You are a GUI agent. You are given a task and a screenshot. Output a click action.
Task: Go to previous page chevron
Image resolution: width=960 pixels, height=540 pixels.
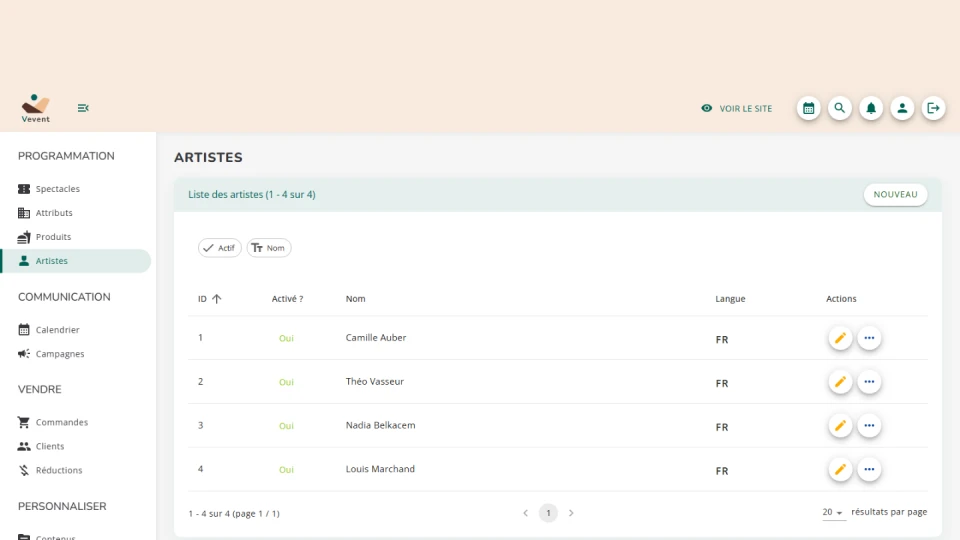tap(525, 513)
